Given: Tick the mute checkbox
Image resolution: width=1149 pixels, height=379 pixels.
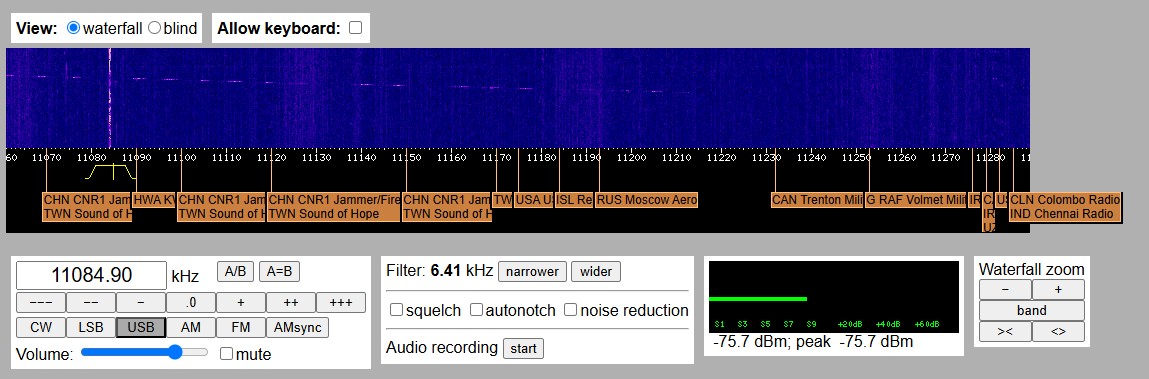Looking at the screenshot, I should pyautogui.click(x=226, y=354).
